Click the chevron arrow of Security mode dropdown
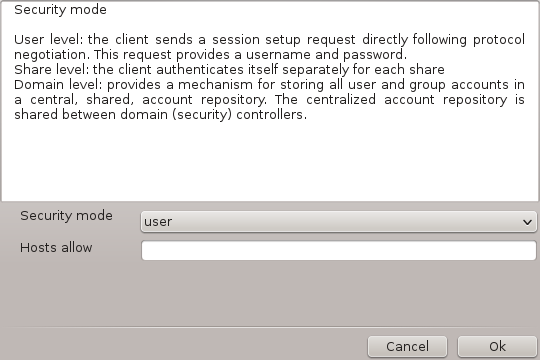This screenshot has height=360, width=540. click(x=527, y=222)
